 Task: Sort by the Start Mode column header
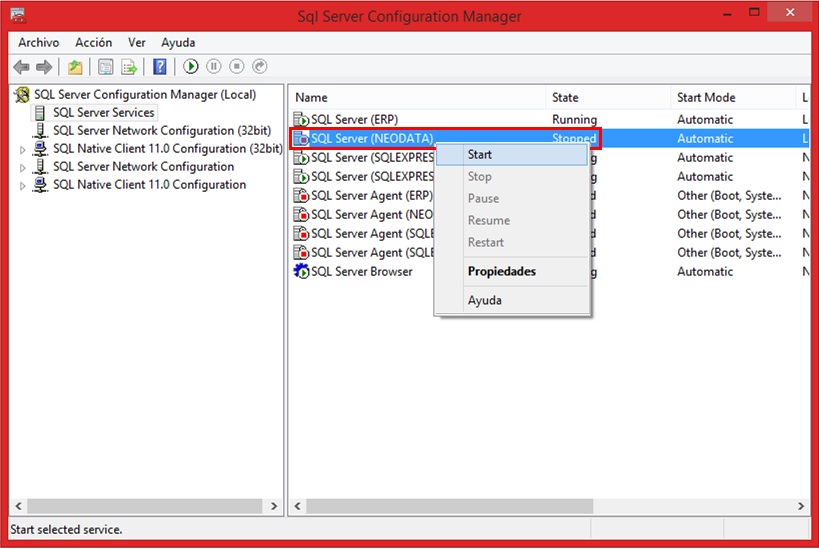click(x=733, y=98)
